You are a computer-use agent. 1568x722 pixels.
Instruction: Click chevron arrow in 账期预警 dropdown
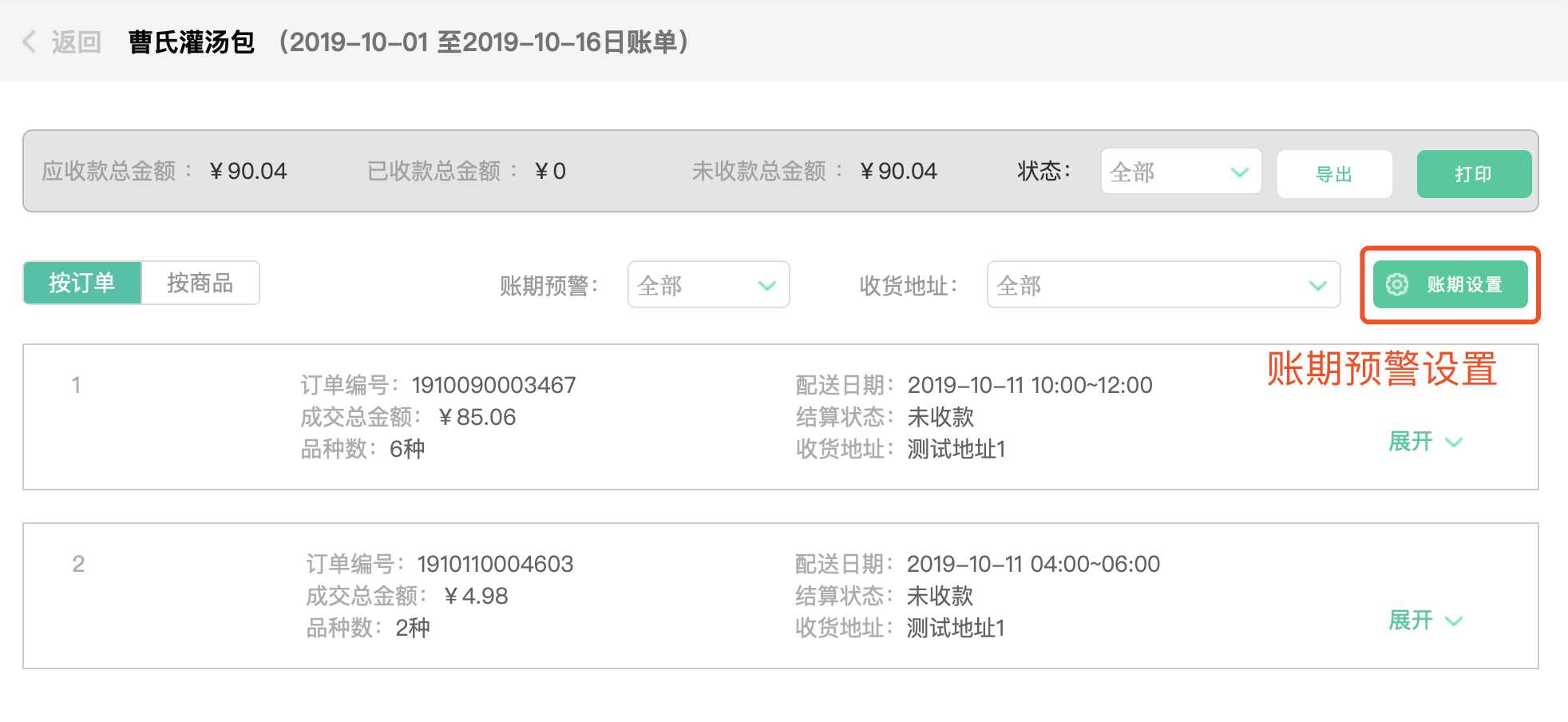(x=766, y=285)
